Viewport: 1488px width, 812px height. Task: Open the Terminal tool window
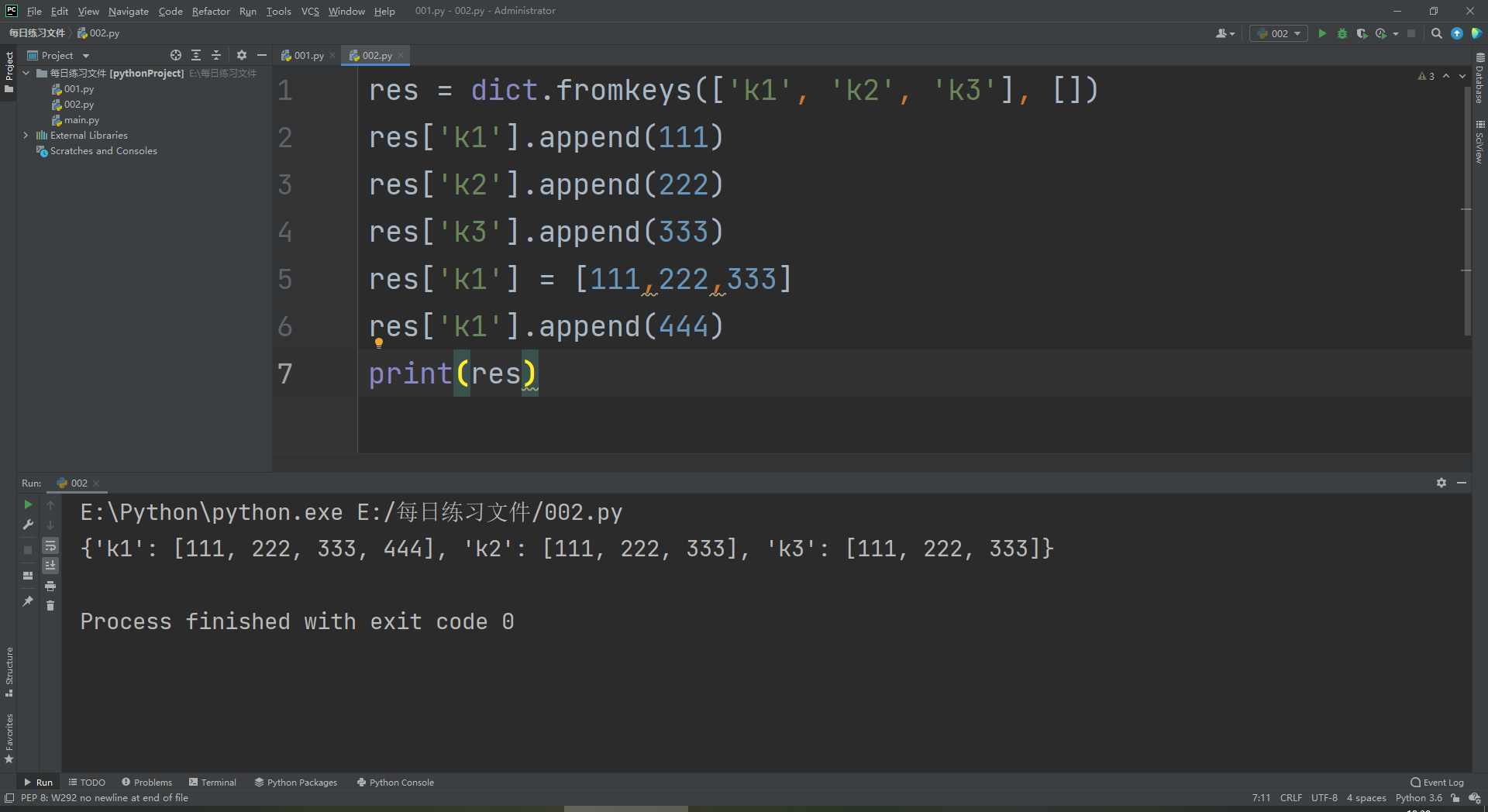[x=212, y=783]
